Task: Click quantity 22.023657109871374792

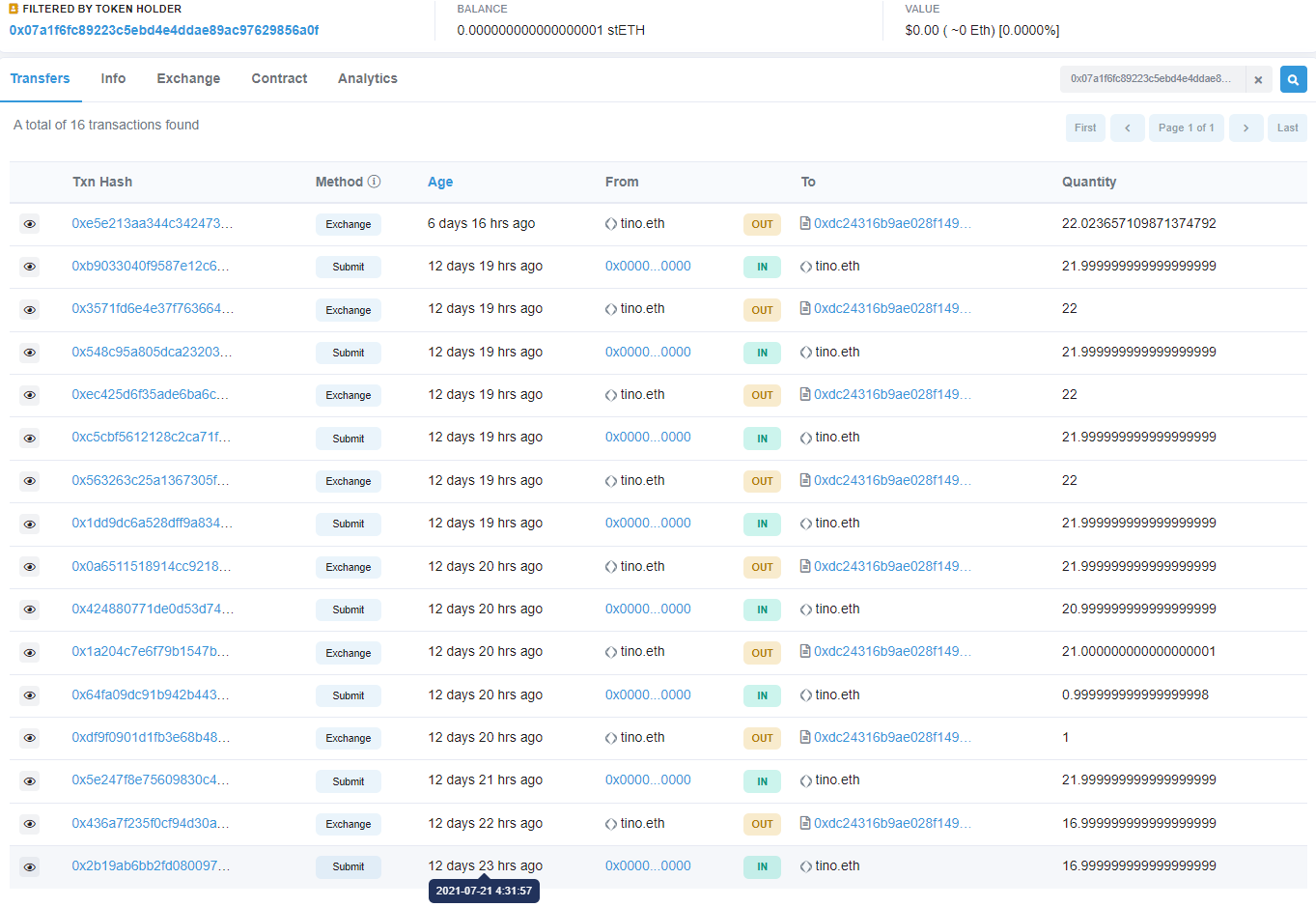Action: (1139, 223)
